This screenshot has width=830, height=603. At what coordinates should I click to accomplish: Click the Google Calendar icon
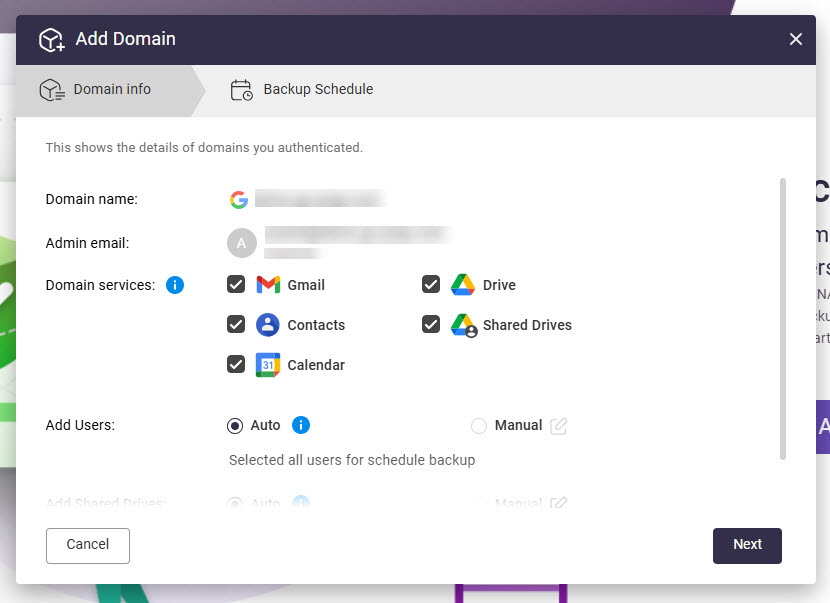click(268, 365)
